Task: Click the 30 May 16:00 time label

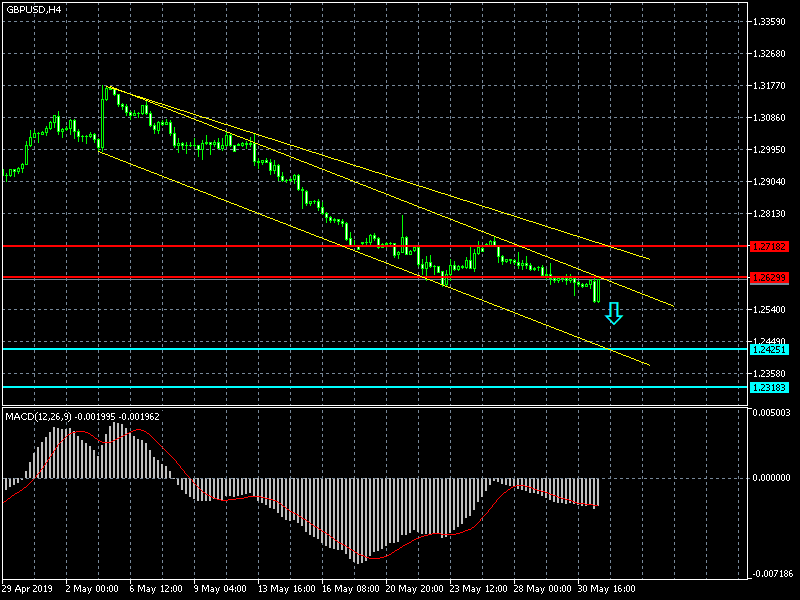Action: coord(610,588)
